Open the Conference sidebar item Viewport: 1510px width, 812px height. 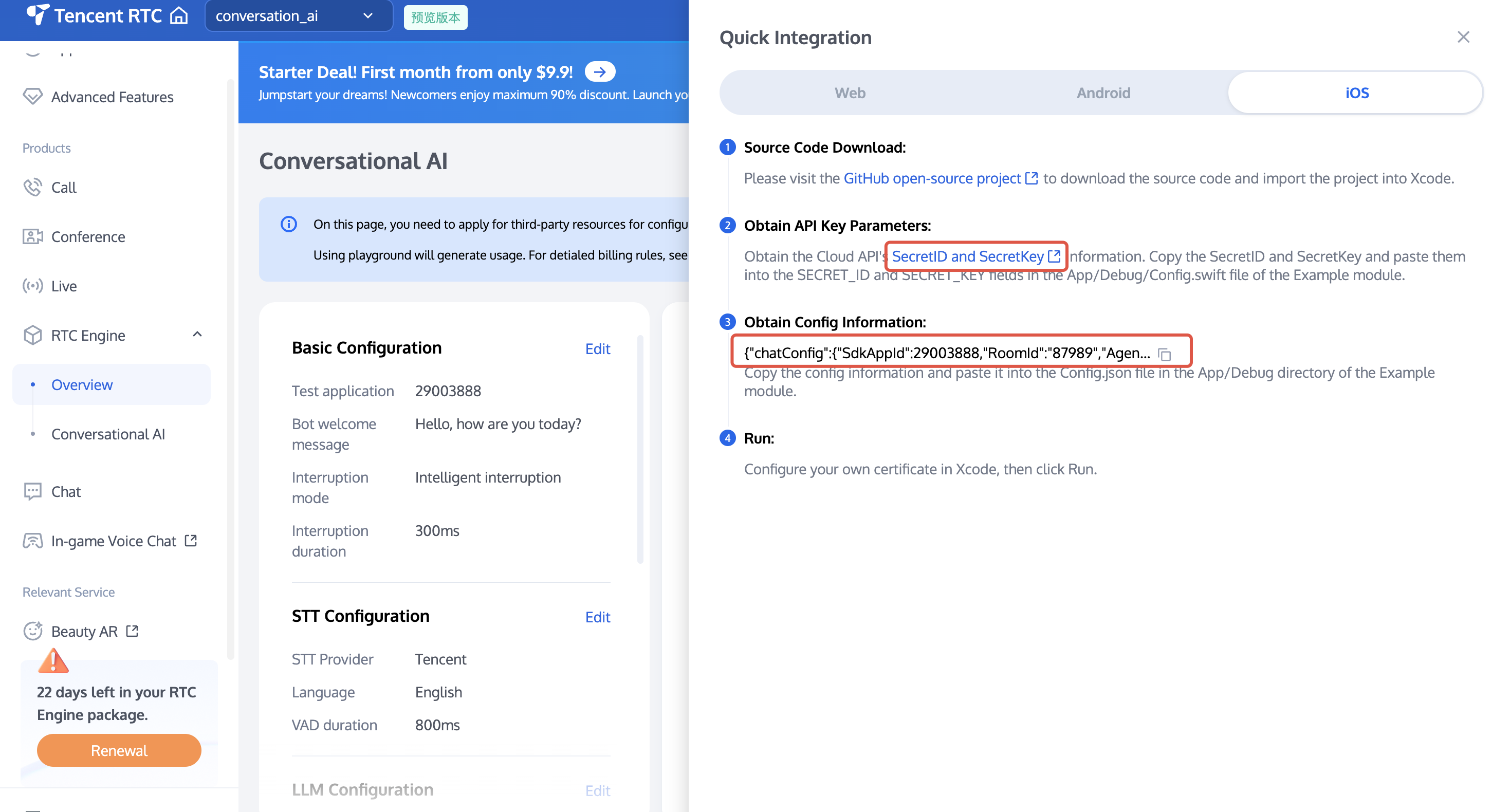coord(88,237)
